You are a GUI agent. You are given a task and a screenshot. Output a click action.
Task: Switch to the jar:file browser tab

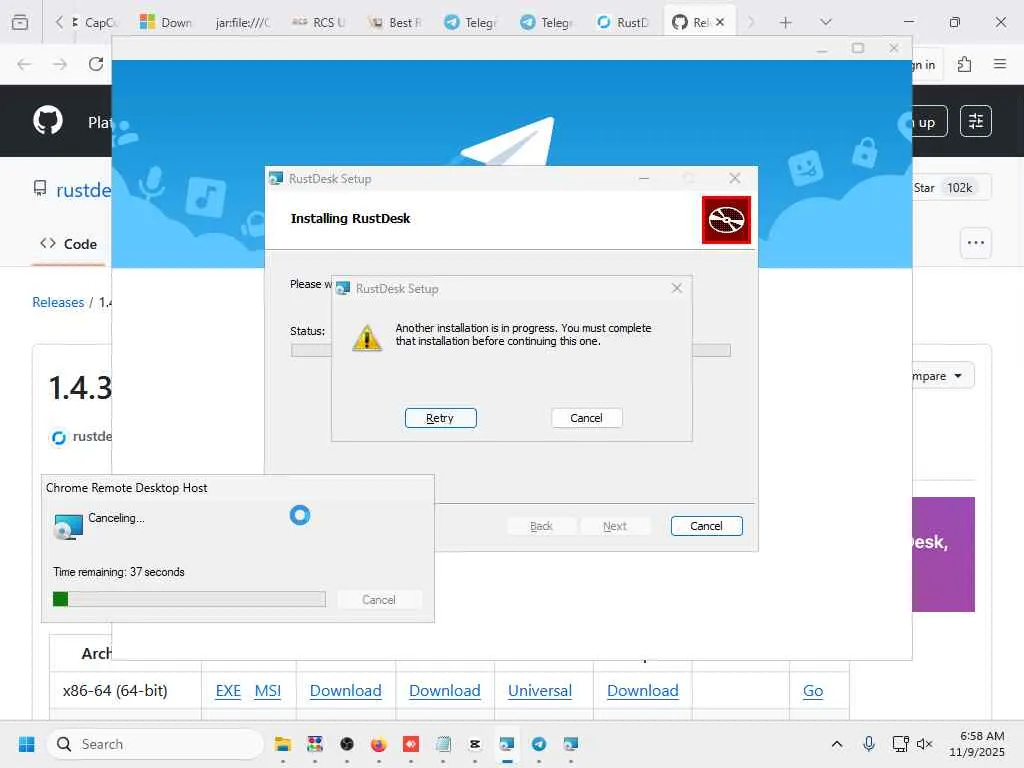click(x=242, y=22)
